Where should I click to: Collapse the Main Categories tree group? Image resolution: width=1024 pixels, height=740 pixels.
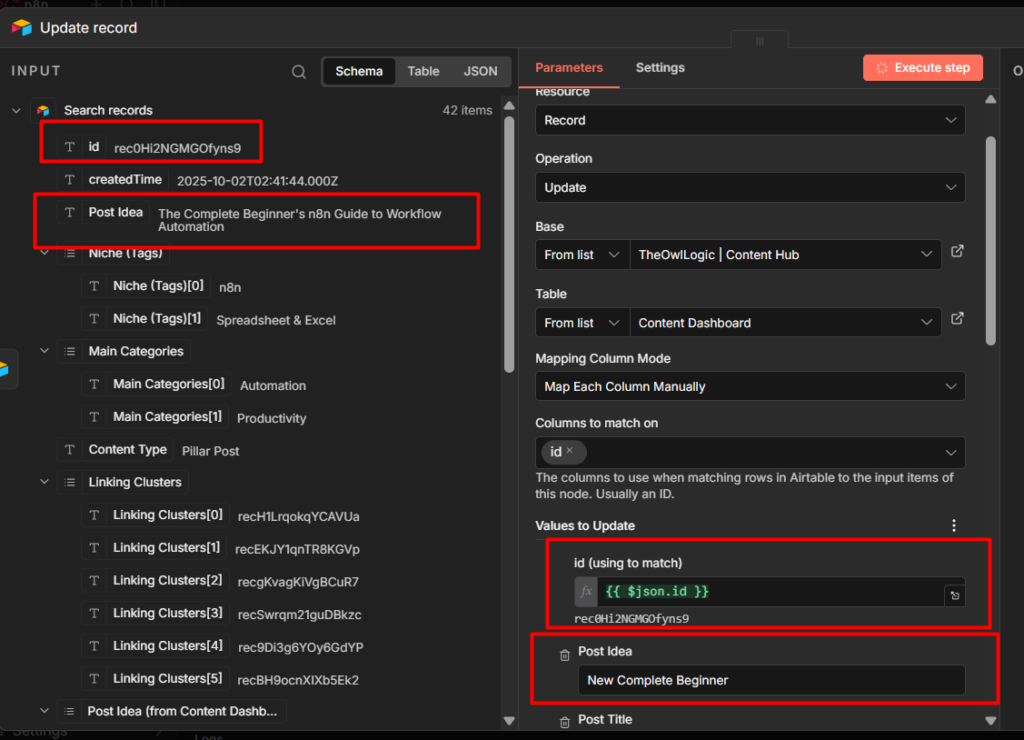[45, 351]
